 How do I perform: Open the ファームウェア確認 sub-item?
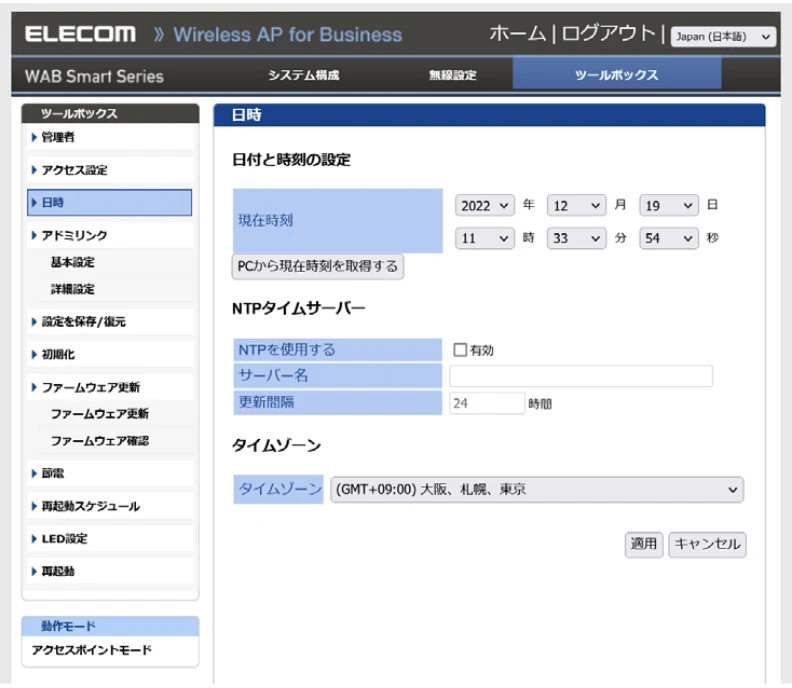[100, 440]
